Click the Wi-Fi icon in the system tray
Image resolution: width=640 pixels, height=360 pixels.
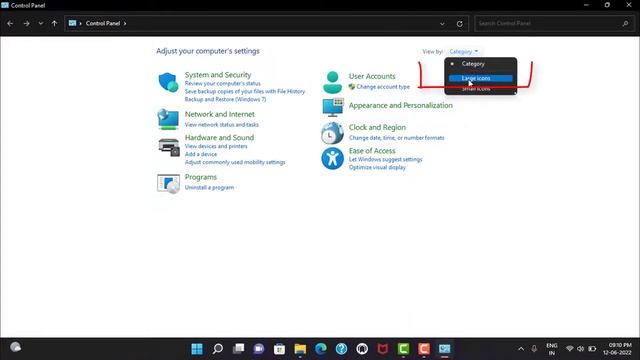pyautogui.click(x=570, y=349)
